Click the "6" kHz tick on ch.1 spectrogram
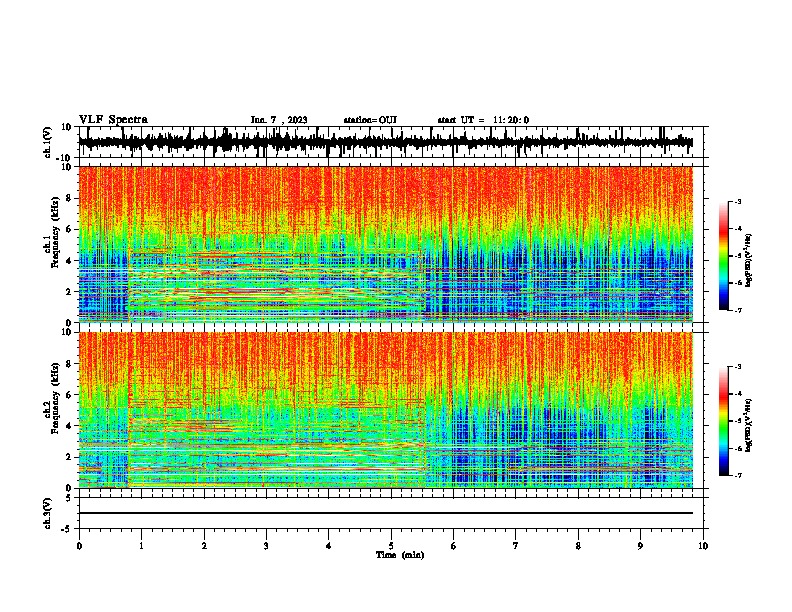The width and height of the screenshot is (792, 612). coord(69,229)
